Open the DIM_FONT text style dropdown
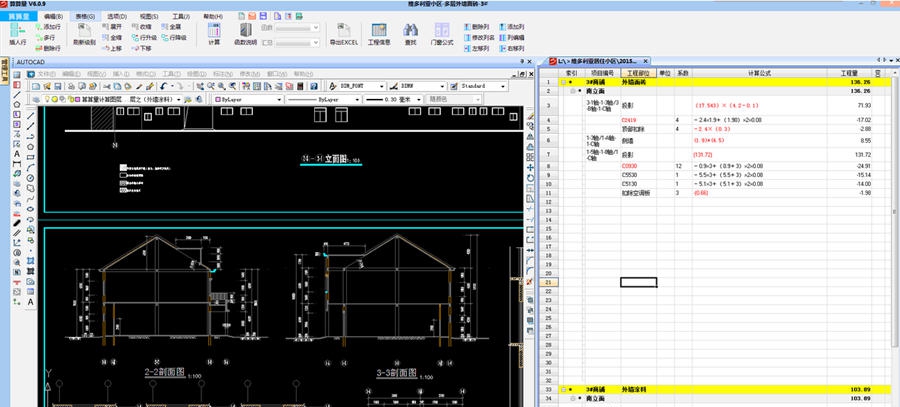Screen dimensions: 900x407 [x=383, y=87]
